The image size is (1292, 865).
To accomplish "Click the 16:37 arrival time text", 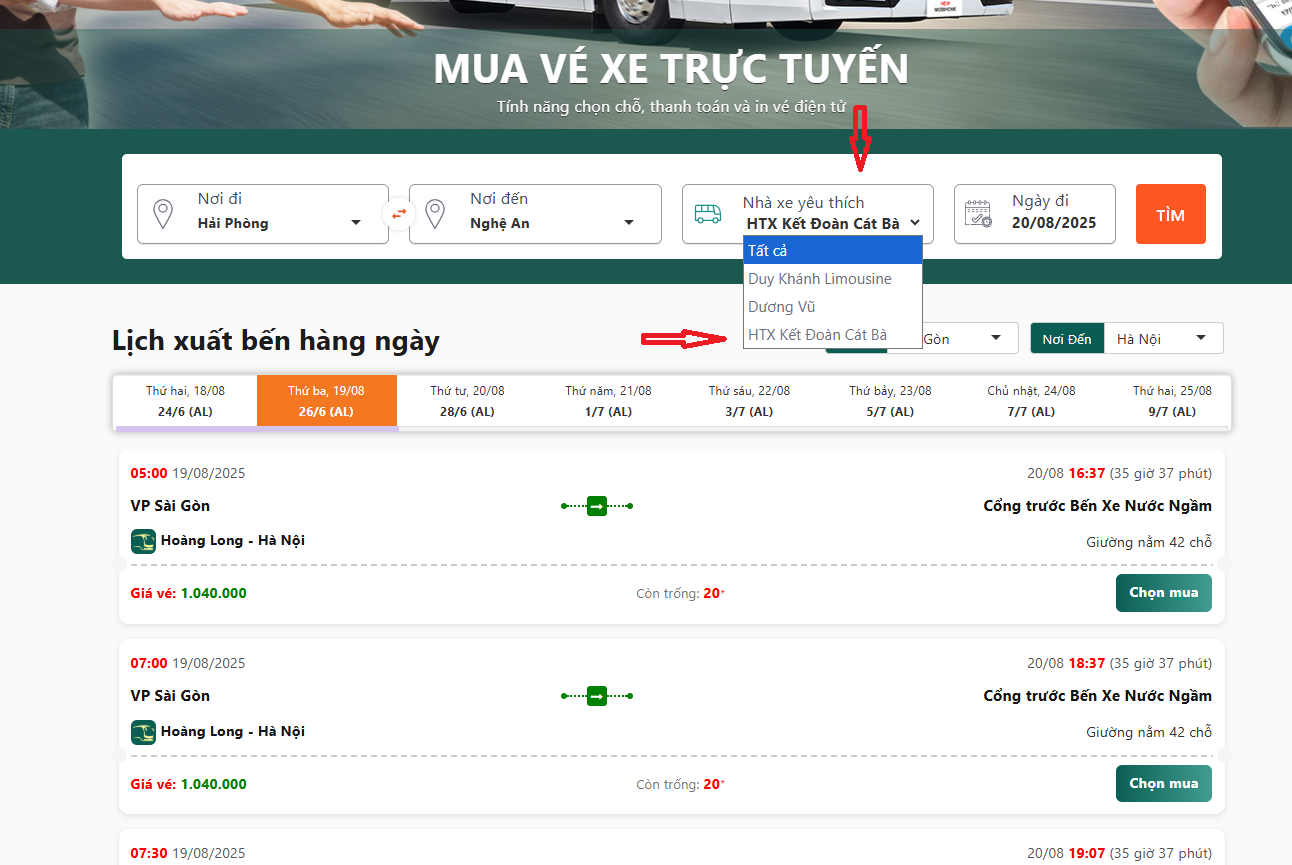I will (1086, 473).
